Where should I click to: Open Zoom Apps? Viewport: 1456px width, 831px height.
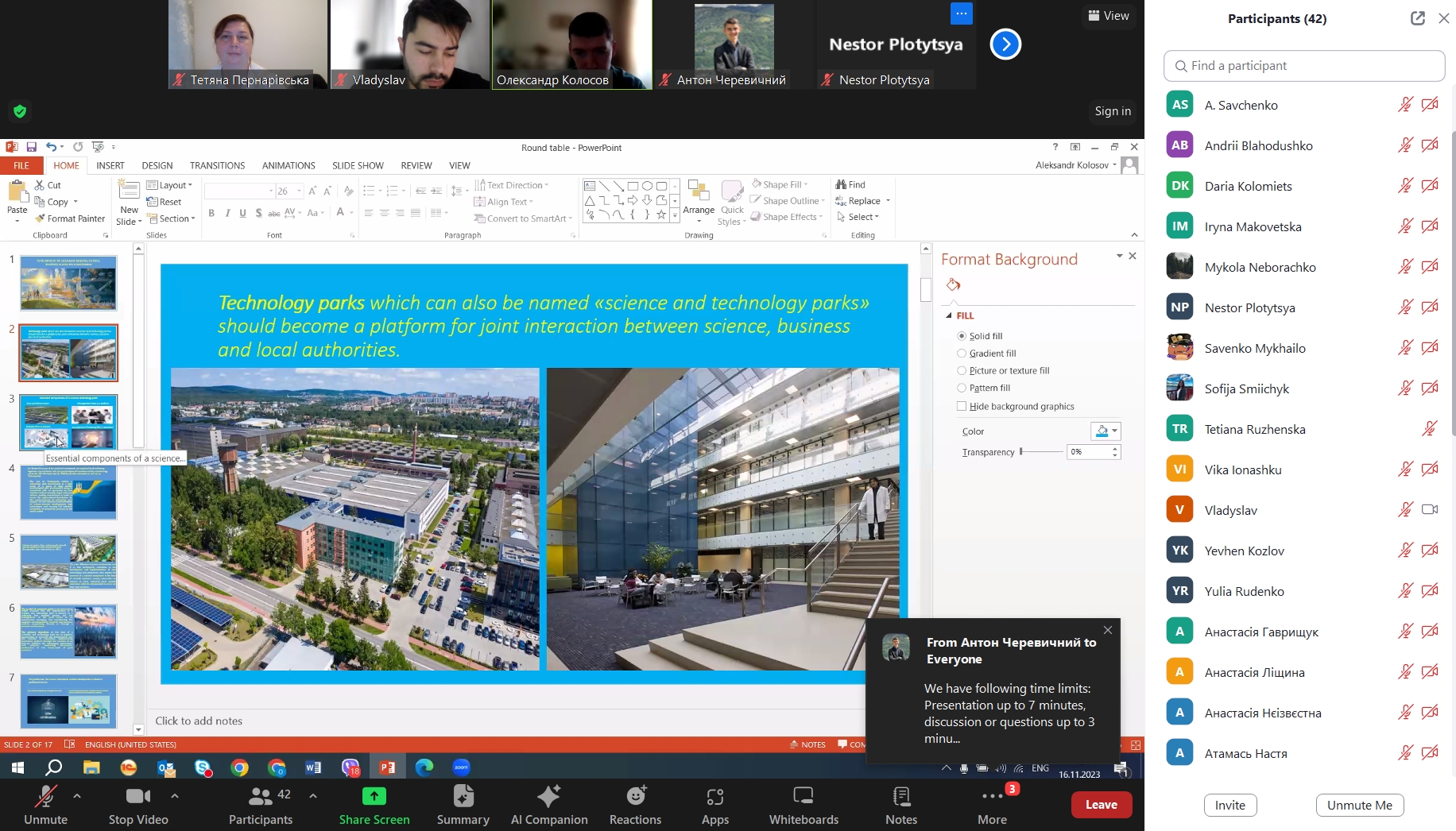click(x=715, y=805)
